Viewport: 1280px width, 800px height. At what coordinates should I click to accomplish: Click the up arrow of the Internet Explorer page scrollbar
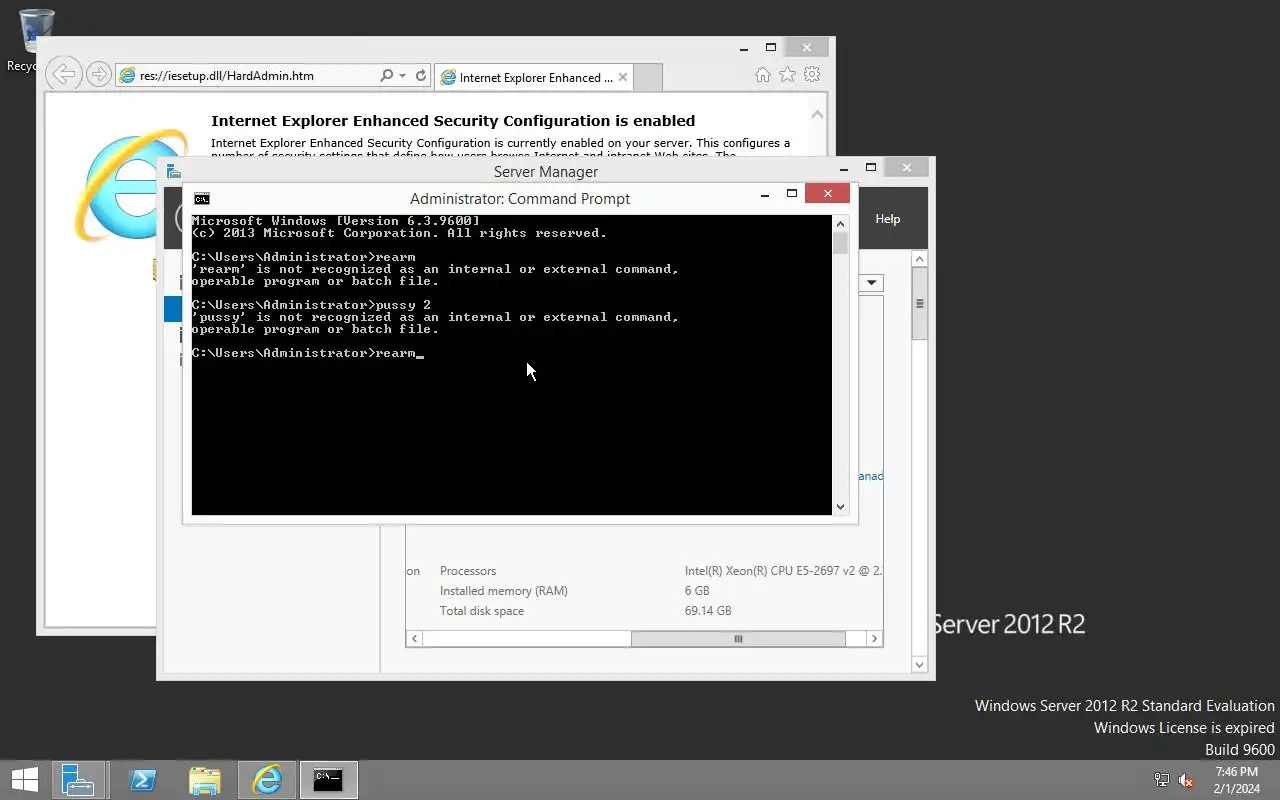coord(818,115)
